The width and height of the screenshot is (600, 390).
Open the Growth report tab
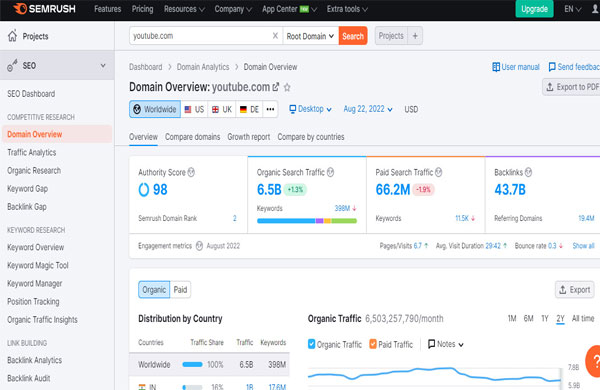pyautogui.click(x=249, y=137)
